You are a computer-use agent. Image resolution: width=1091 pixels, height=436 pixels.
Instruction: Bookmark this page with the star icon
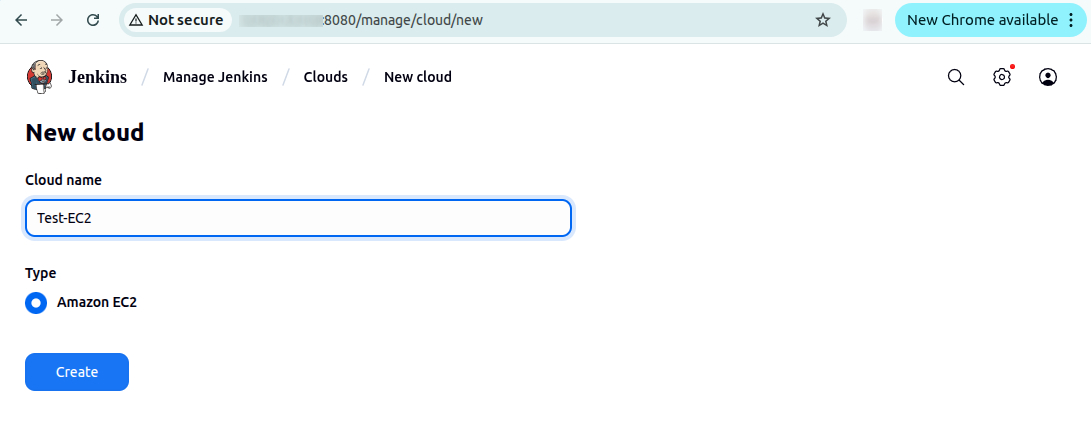(823, 20)
